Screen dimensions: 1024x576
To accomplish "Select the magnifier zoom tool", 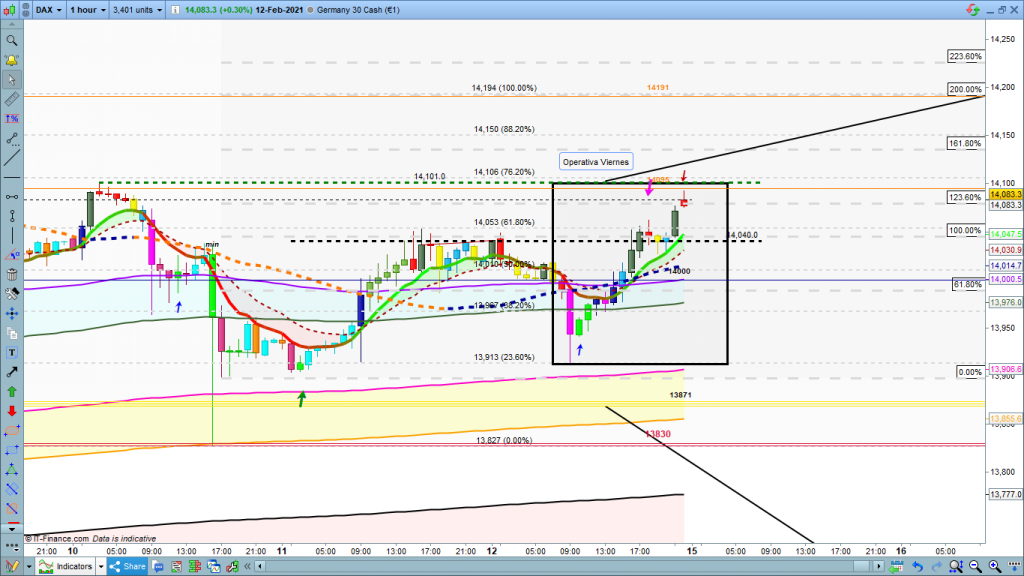I will coord(12,41).
